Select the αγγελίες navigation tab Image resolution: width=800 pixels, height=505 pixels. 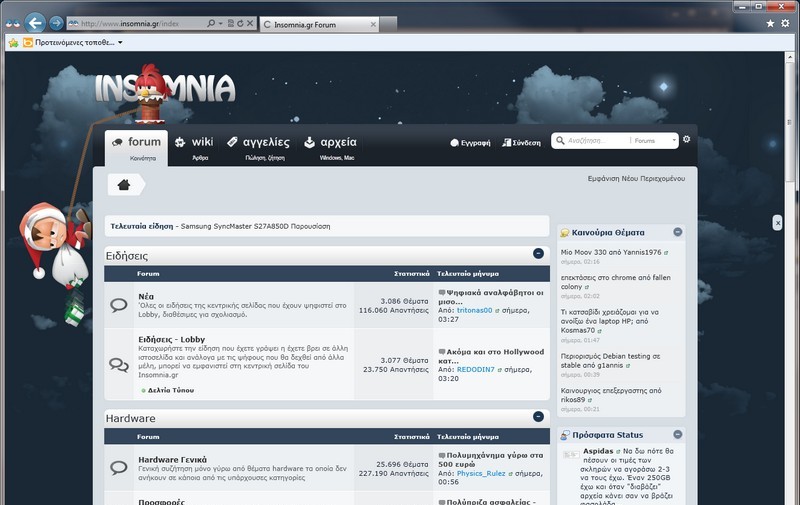click(x=258, y=147)
